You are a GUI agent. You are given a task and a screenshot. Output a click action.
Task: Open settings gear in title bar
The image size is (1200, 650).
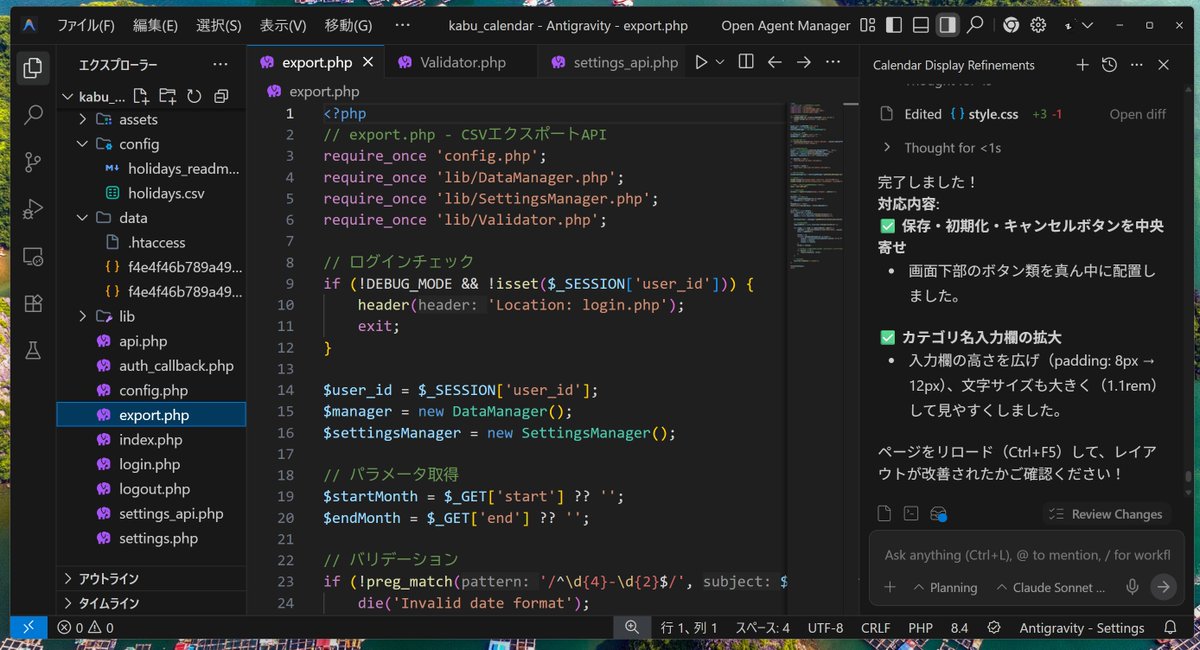pos(1039,25)
